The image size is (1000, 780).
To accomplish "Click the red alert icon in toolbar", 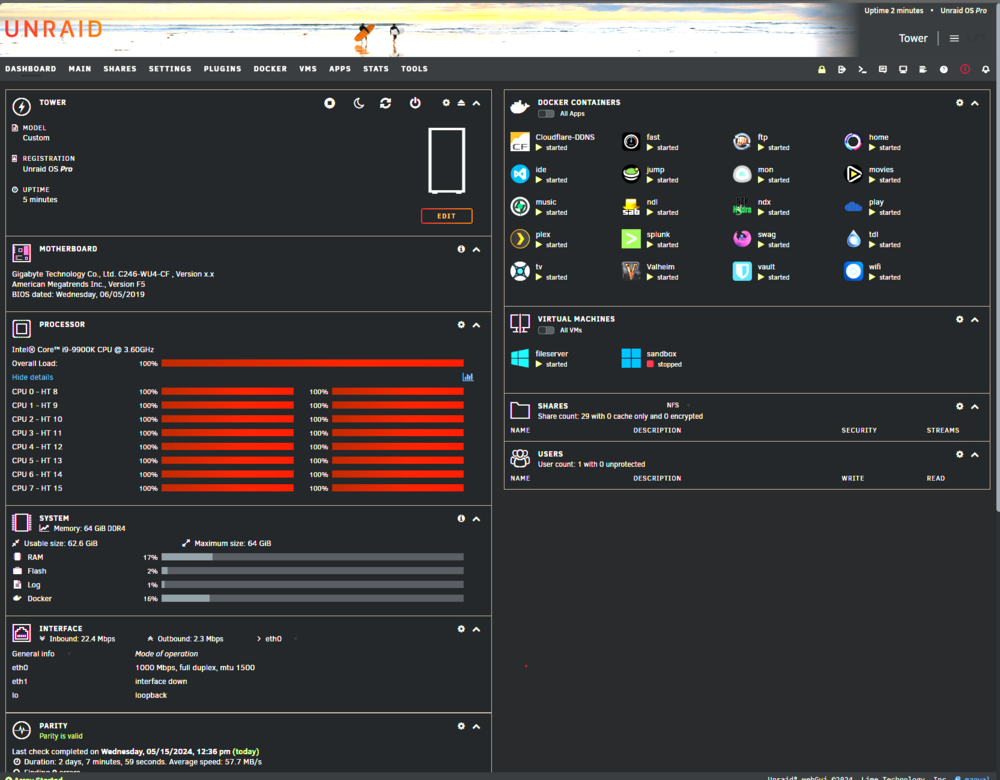I will (x=965, y=69).
